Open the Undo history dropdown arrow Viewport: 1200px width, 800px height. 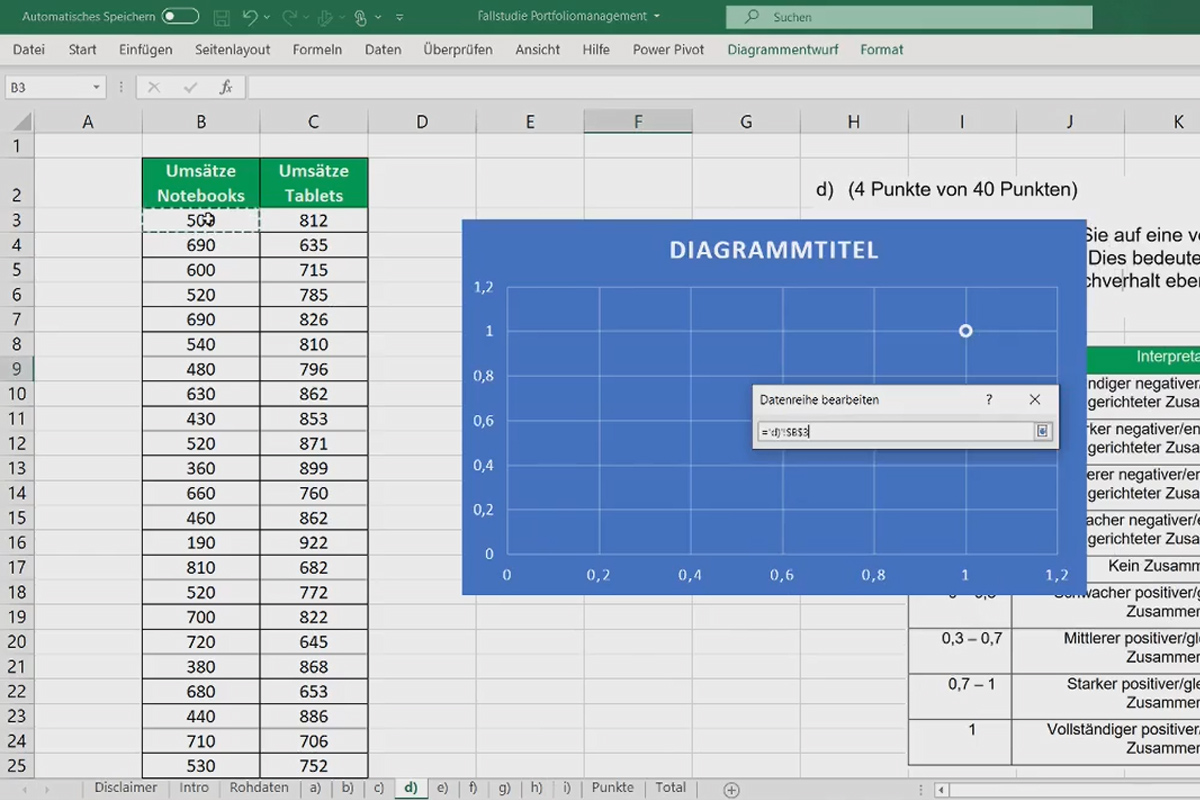coord(267,17)
